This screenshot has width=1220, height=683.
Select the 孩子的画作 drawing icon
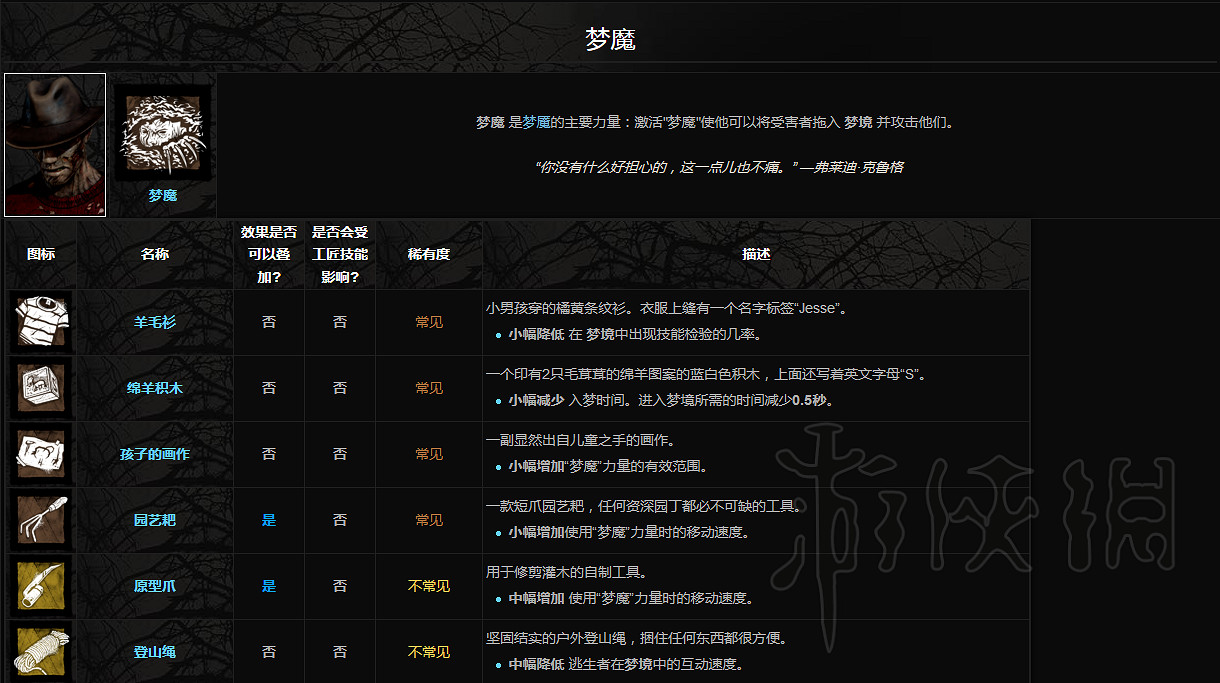pyautogui.click(x=40, y=454)
